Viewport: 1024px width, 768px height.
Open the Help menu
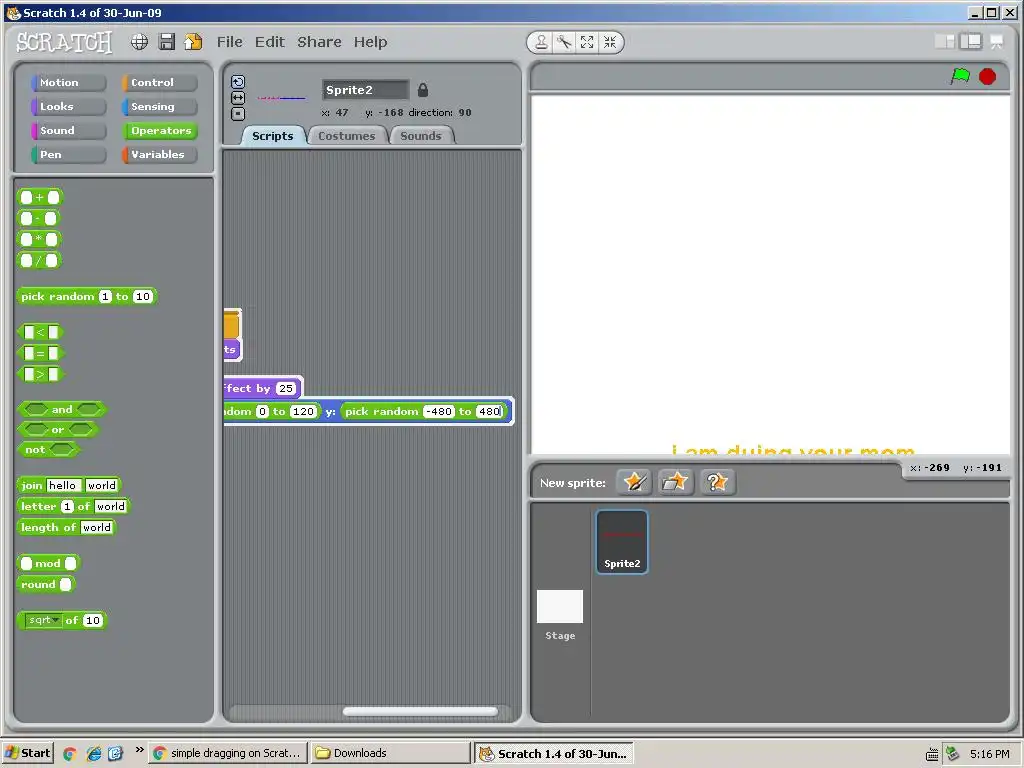point(370,42)
